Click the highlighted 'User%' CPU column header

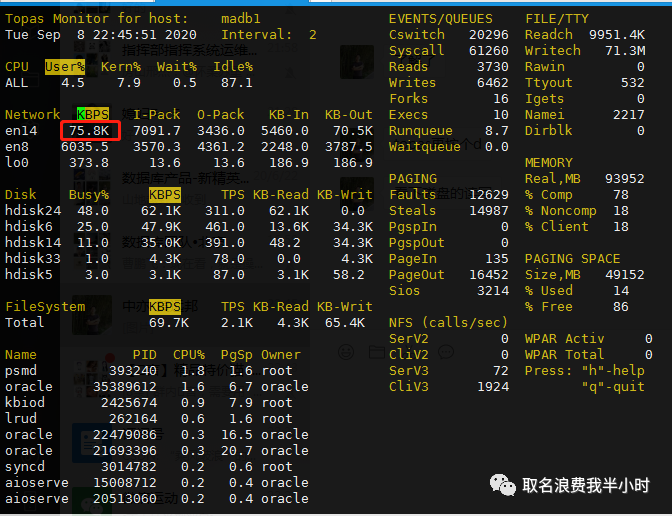pos(65,67)
